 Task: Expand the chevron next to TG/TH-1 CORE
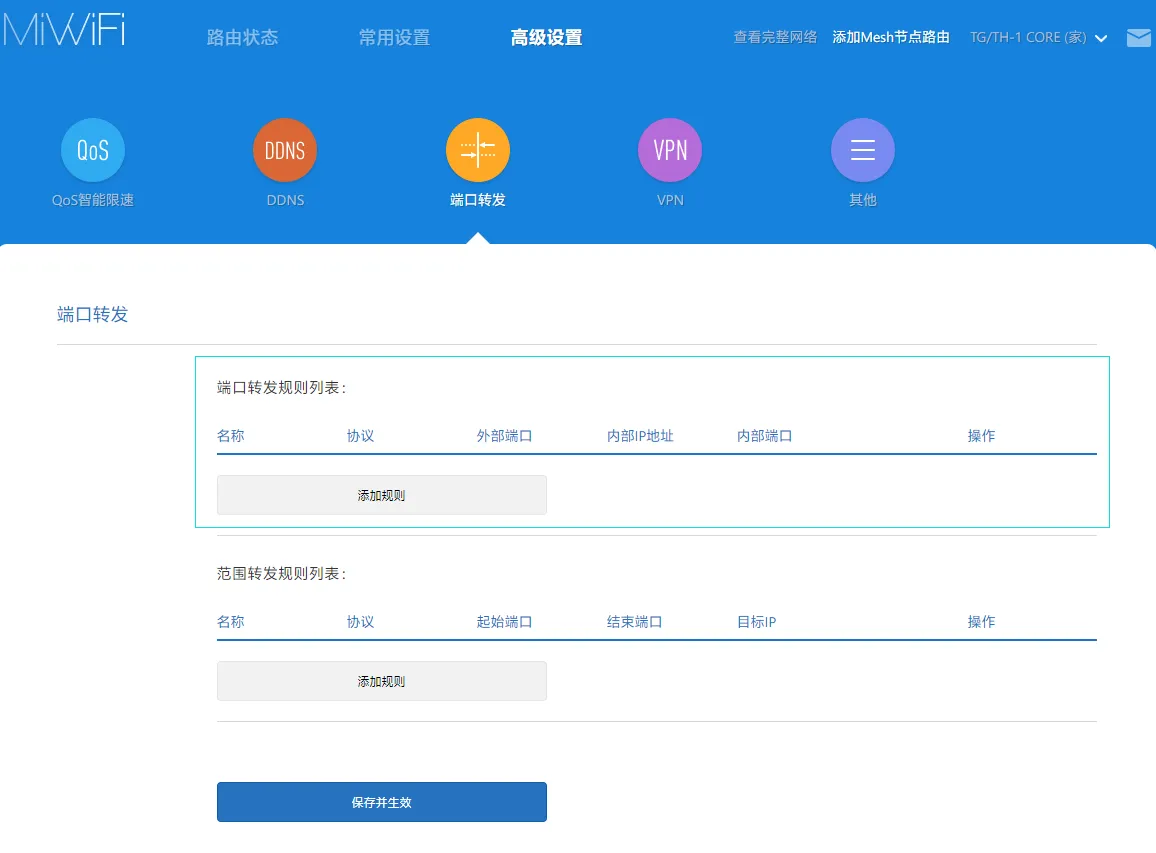[x=1101, y=39]
